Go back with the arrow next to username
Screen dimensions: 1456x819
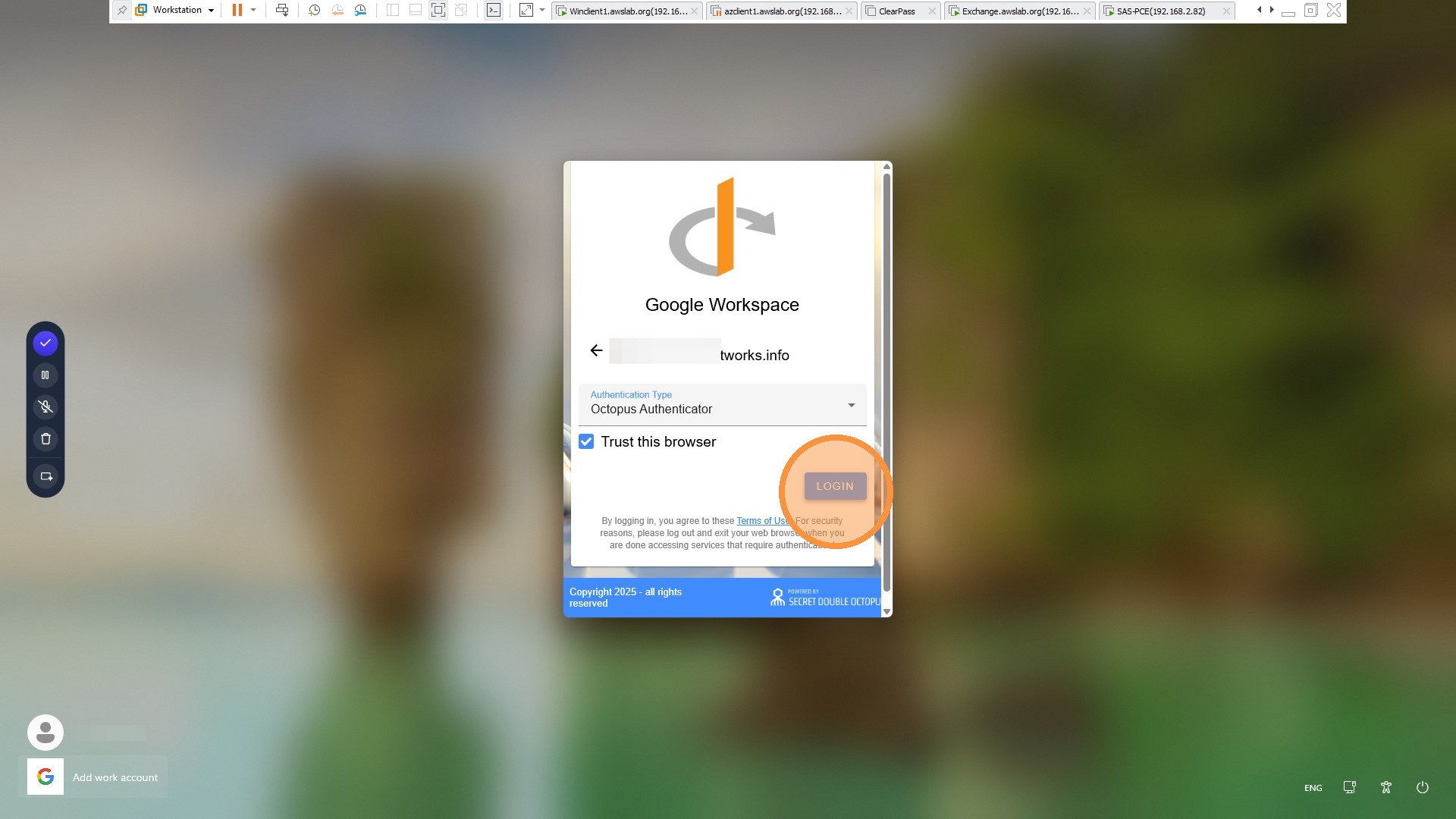click(596, 350)
